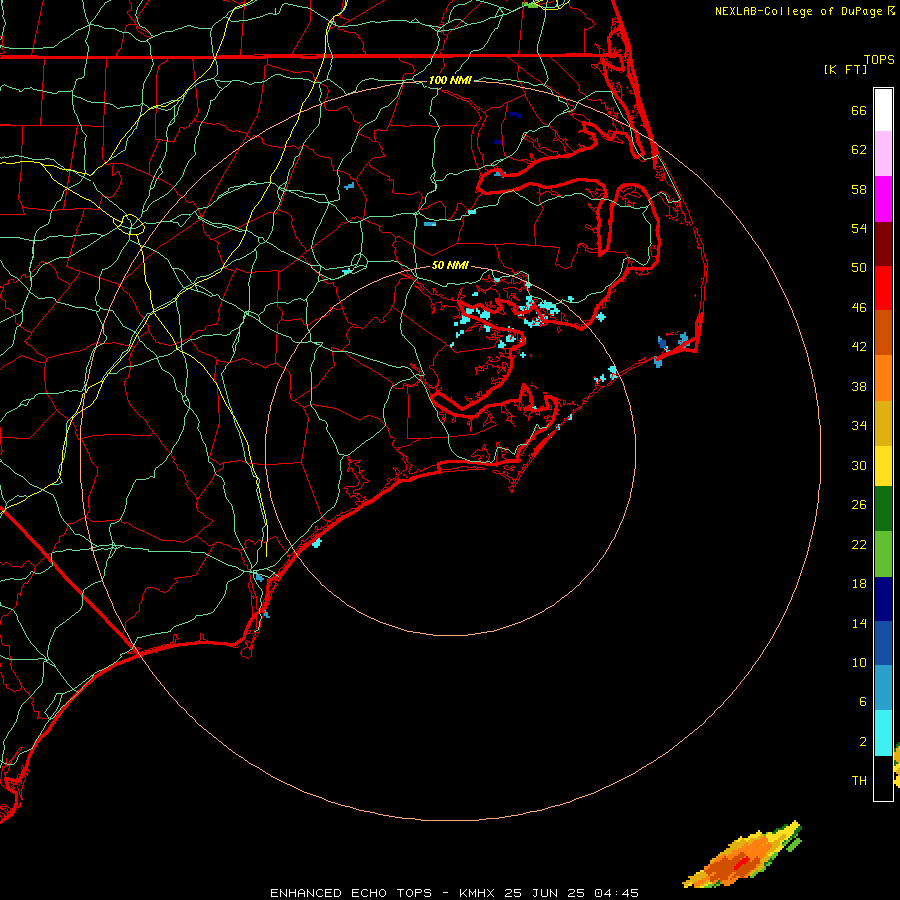Click the NEXLAB-College of DuPage label
Screen dimensions: 900x900
pyautogui.click(x=799, y=11)
